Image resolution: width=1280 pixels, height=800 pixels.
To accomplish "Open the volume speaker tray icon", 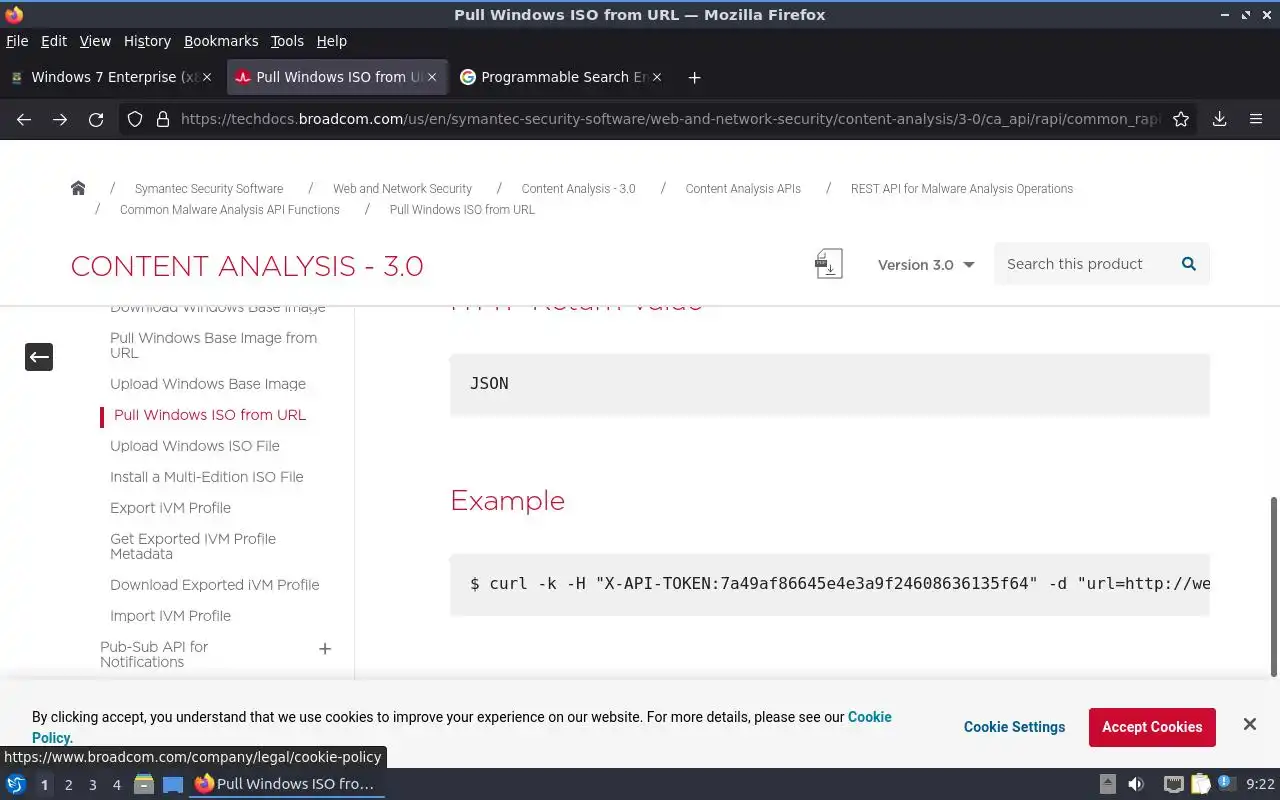I will (x=1136, y=785).
